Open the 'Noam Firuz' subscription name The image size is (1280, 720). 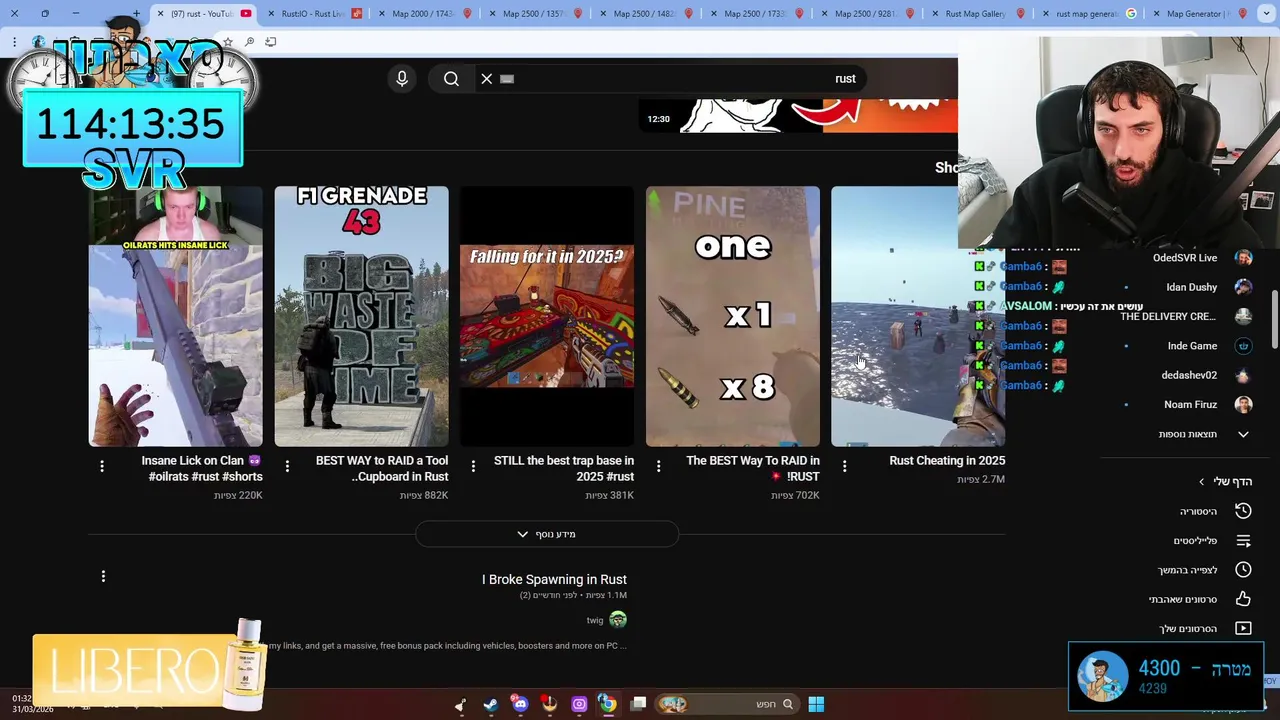pyautogui.click(x=1190, y=404)
